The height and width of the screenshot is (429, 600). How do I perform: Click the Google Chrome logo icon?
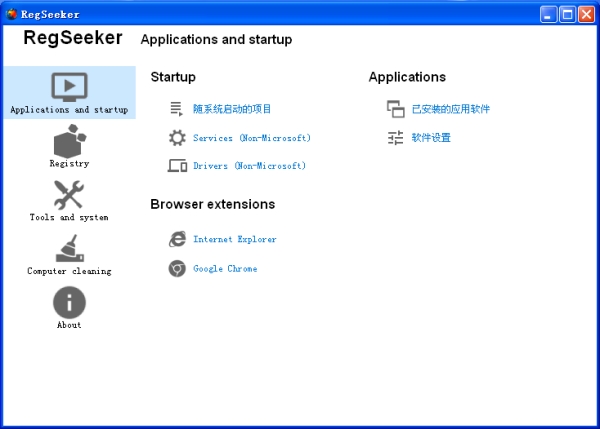177,268
